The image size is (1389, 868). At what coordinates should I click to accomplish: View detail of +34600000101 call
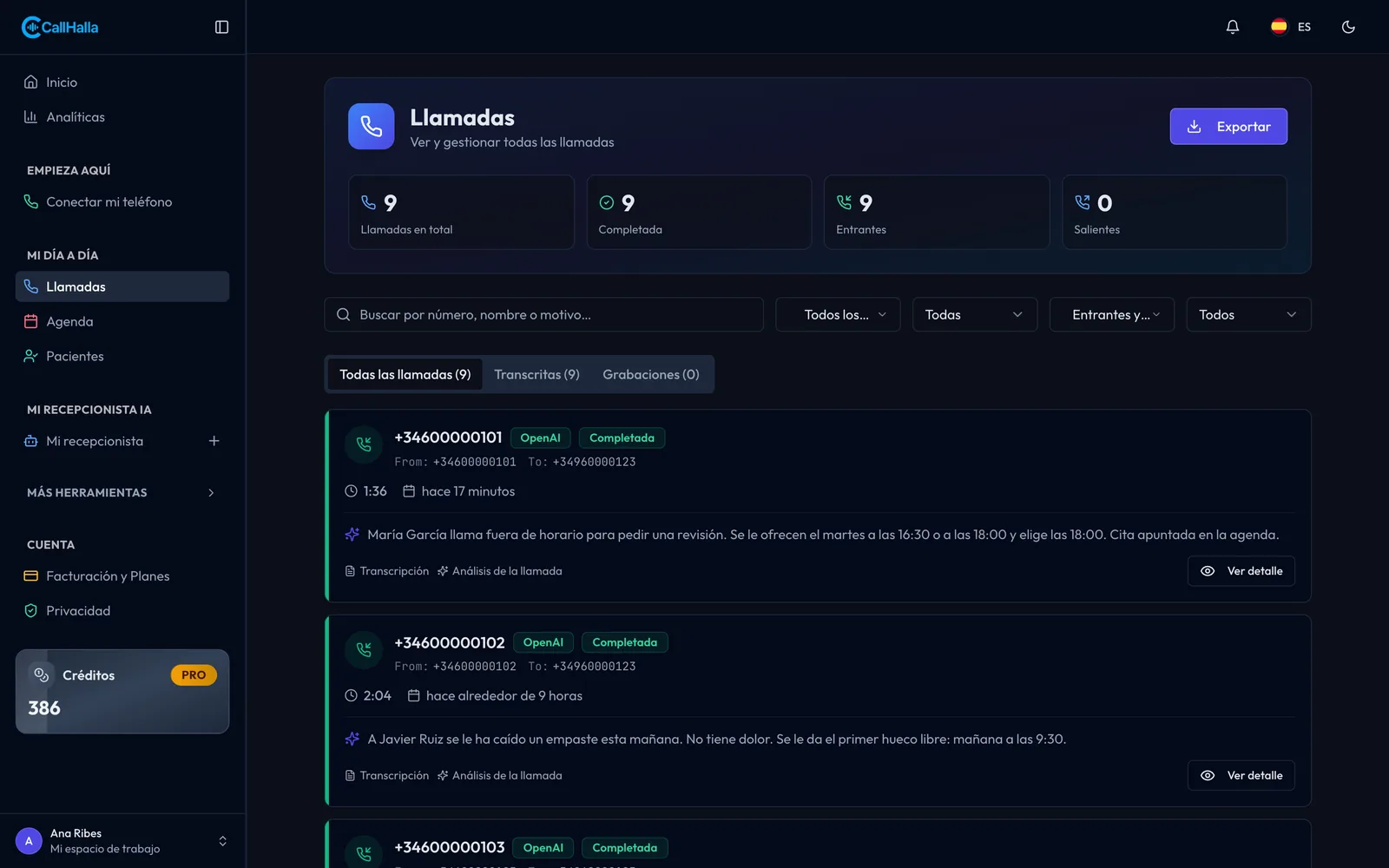tap(1241, 571)
